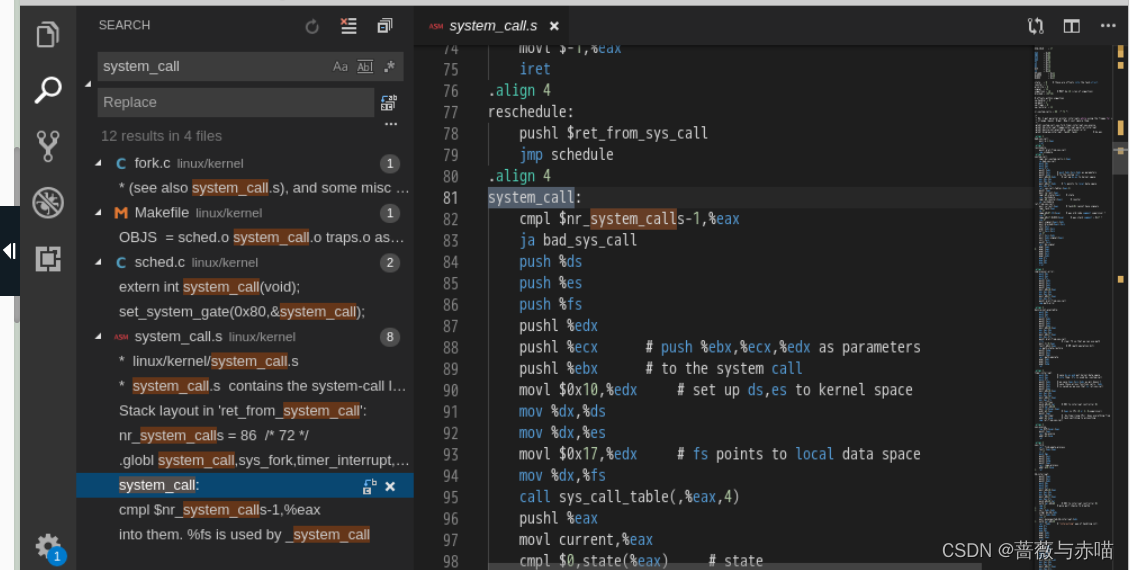Image resolution: width=1130 pixels, height=570 pixels.
Task: Collapse fork.c results group
Action: pos(99,164)
